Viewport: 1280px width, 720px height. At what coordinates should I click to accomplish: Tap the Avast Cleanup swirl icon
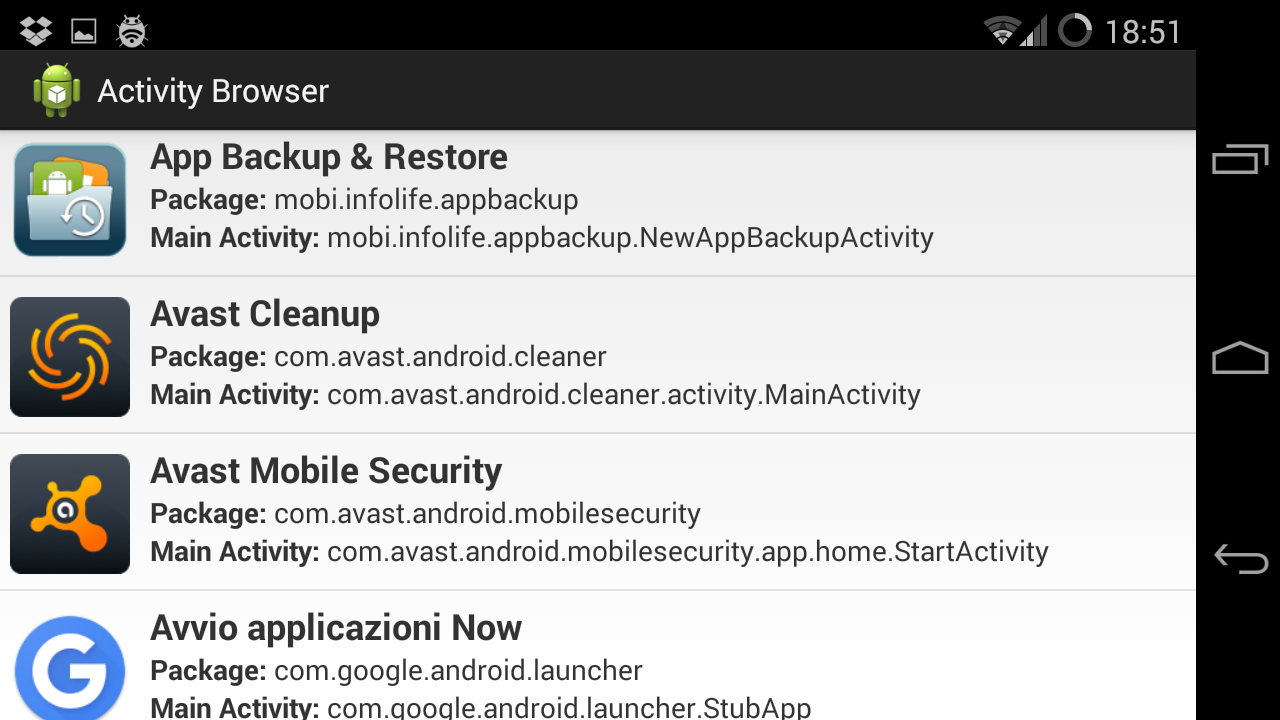point(70,357)
